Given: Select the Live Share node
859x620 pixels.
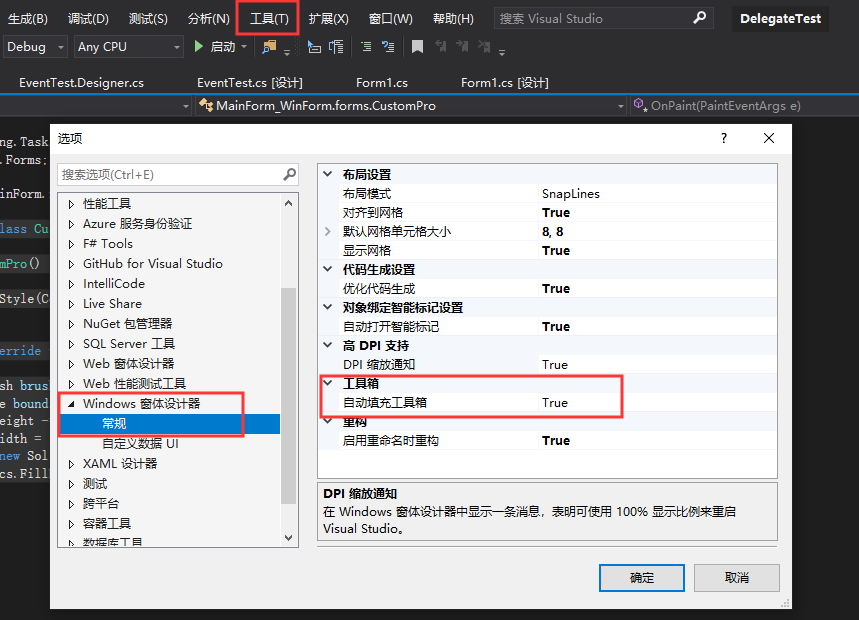Looking at the screenshot, I should [112, 304].
